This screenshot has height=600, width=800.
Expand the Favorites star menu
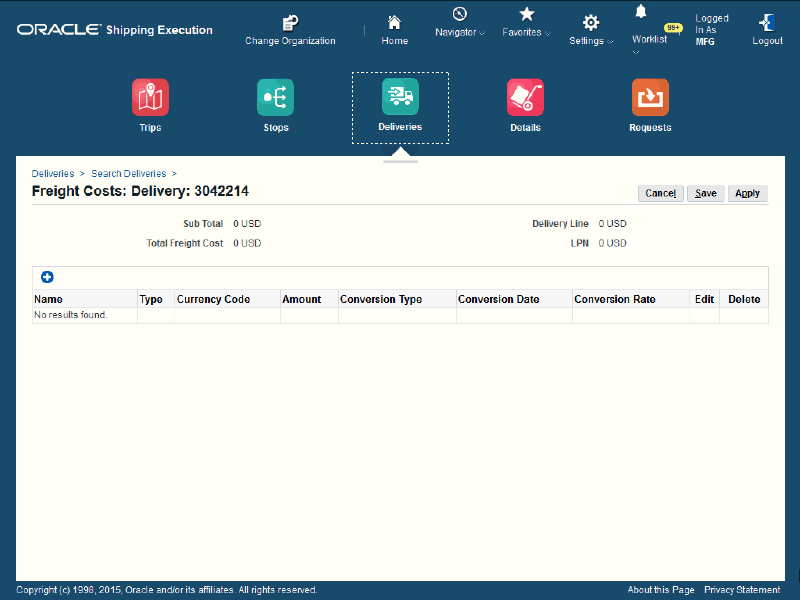[x=527, y=14]
